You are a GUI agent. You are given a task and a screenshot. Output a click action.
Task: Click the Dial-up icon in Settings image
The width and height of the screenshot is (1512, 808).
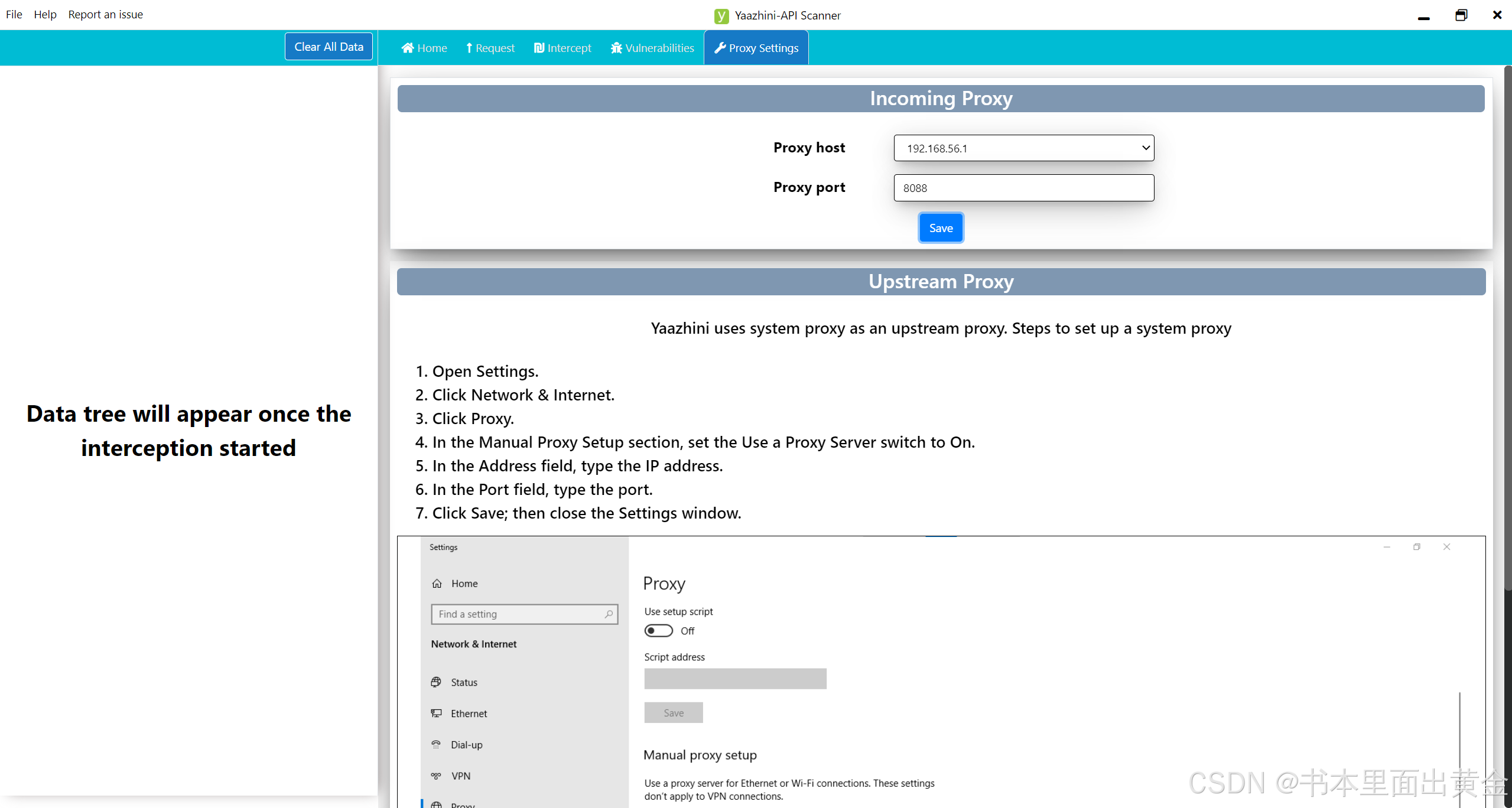point(436,745)
